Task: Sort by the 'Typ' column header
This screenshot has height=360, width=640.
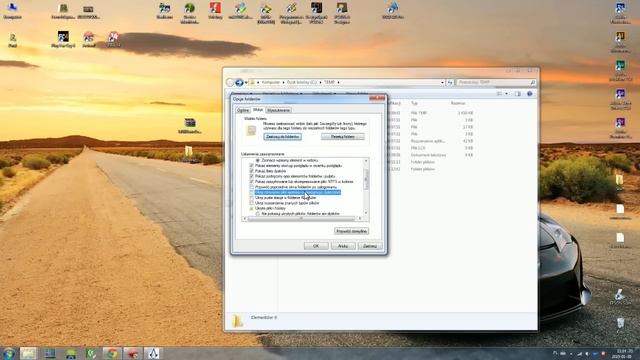Action: pos(414,103)
